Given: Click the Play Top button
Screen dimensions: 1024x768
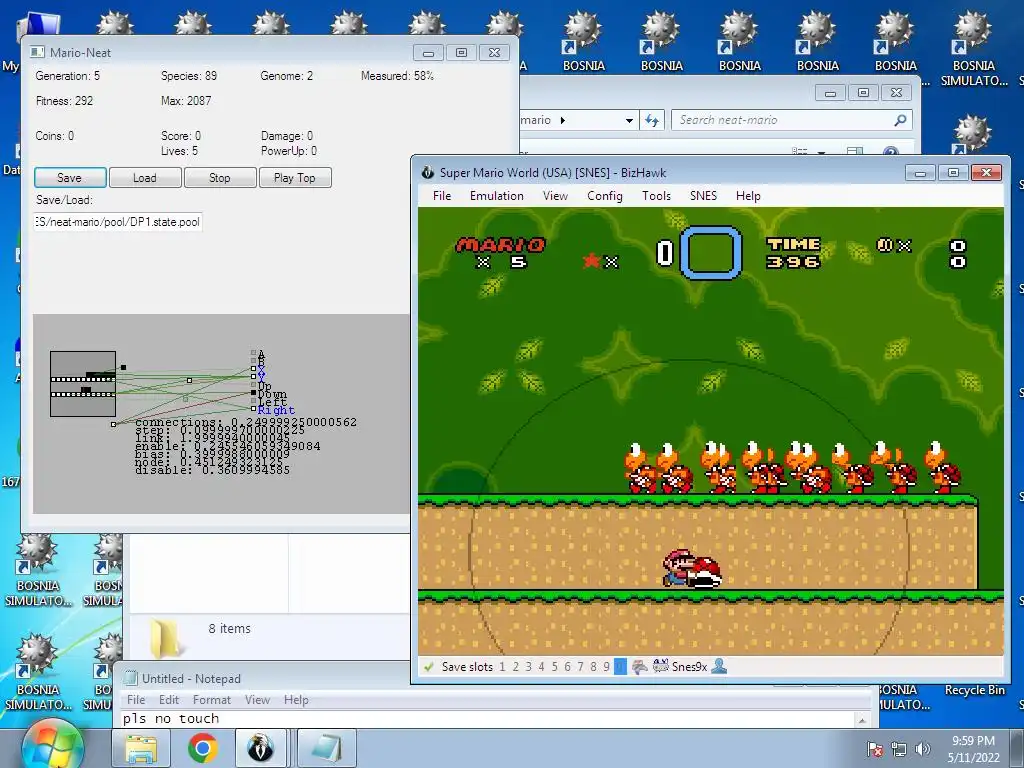Looking at the screenshot, I should (295, 178).
